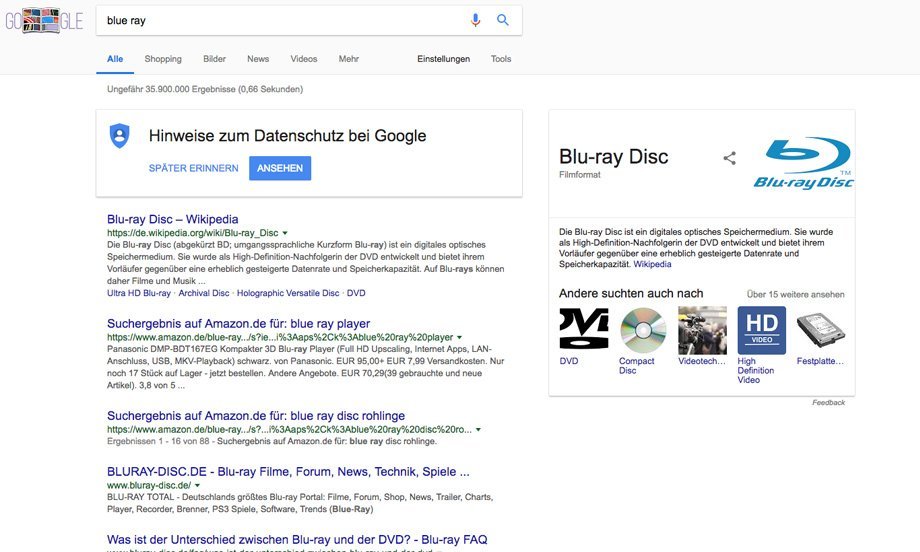This screenshot has width=920, height=552.
Task: Open Amazon blue ray player result
Action: 238,324
